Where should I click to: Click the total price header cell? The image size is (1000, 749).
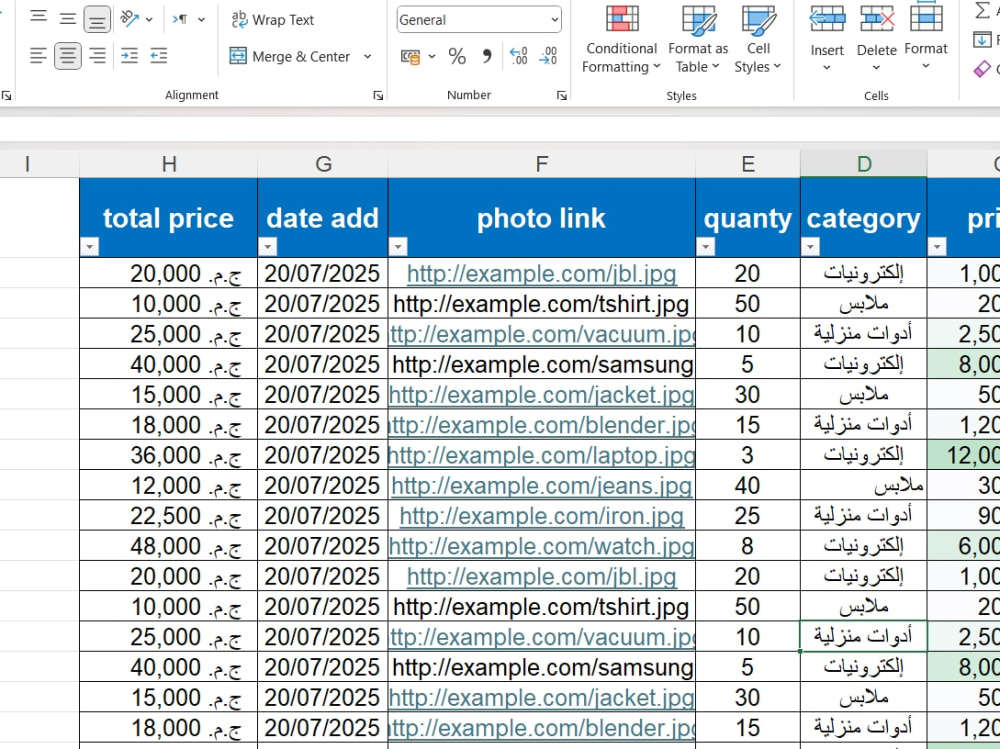coord(168,218)
